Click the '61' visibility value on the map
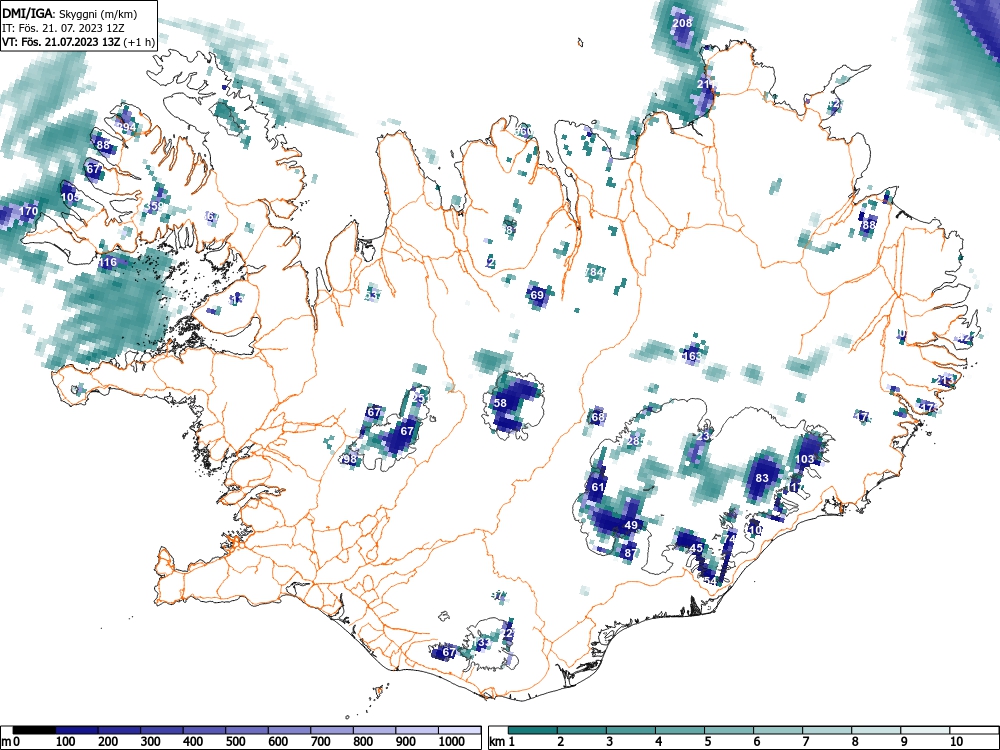Image resolution: width=1000 pixels, height=750 pixels. (x=598, y=487)
